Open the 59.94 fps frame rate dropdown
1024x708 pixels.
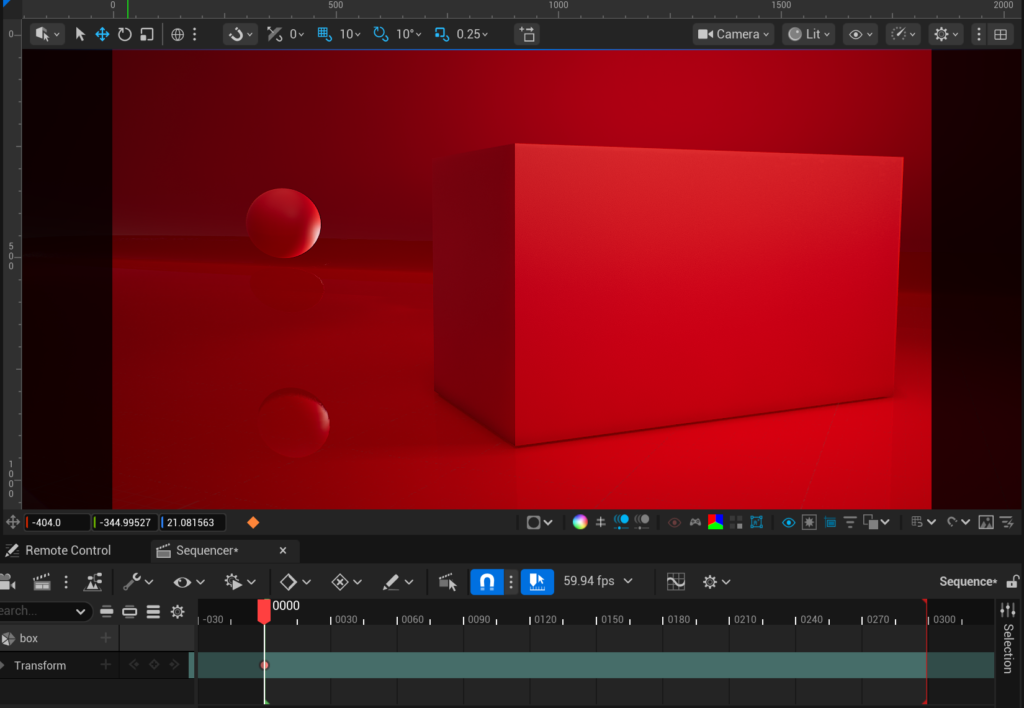[x=598, y=581]
